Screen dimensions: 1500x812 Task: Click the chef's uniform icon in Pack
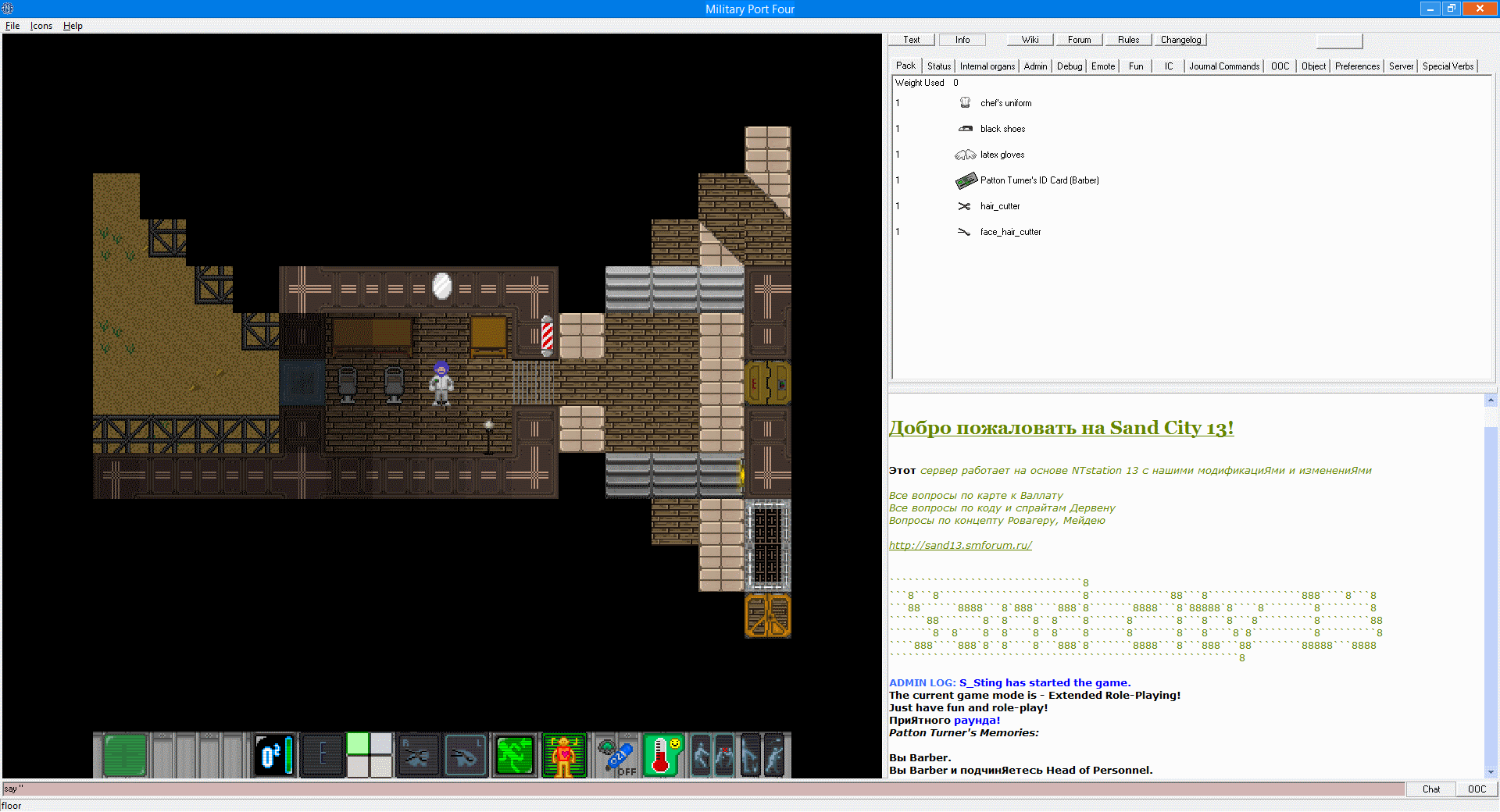(x=966, y=103)
